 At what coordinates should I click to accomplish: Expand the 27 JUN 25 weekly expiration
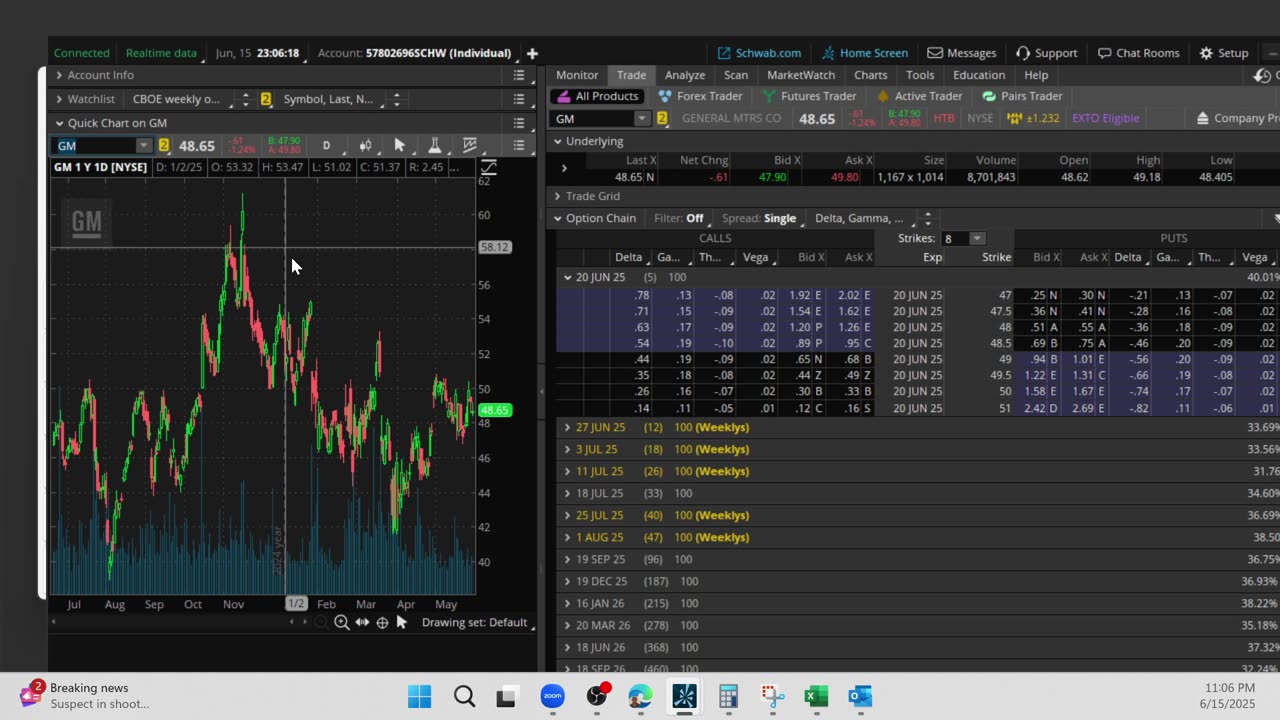point(568,427)
